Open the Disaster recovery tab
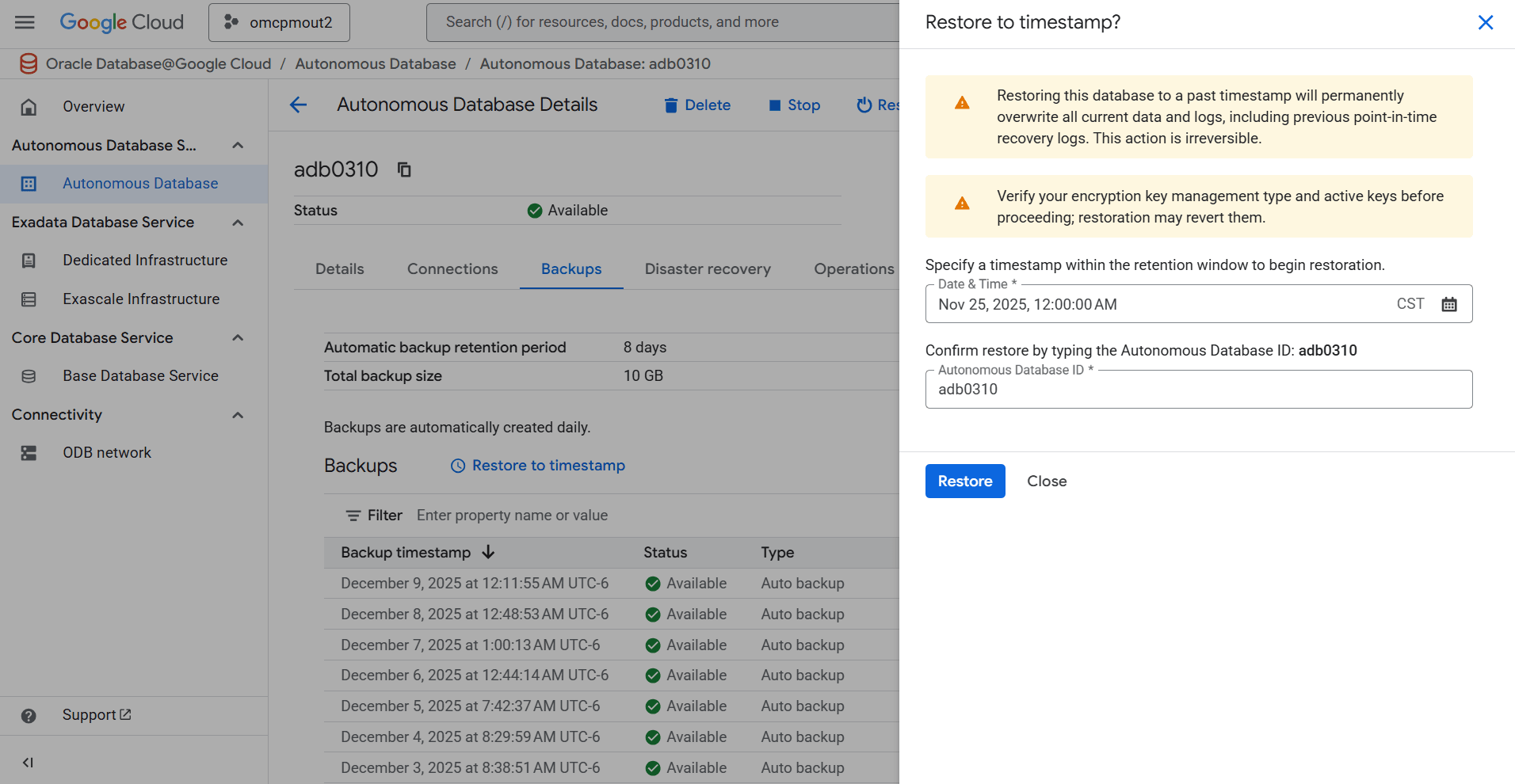 click(x=707, y=268)
